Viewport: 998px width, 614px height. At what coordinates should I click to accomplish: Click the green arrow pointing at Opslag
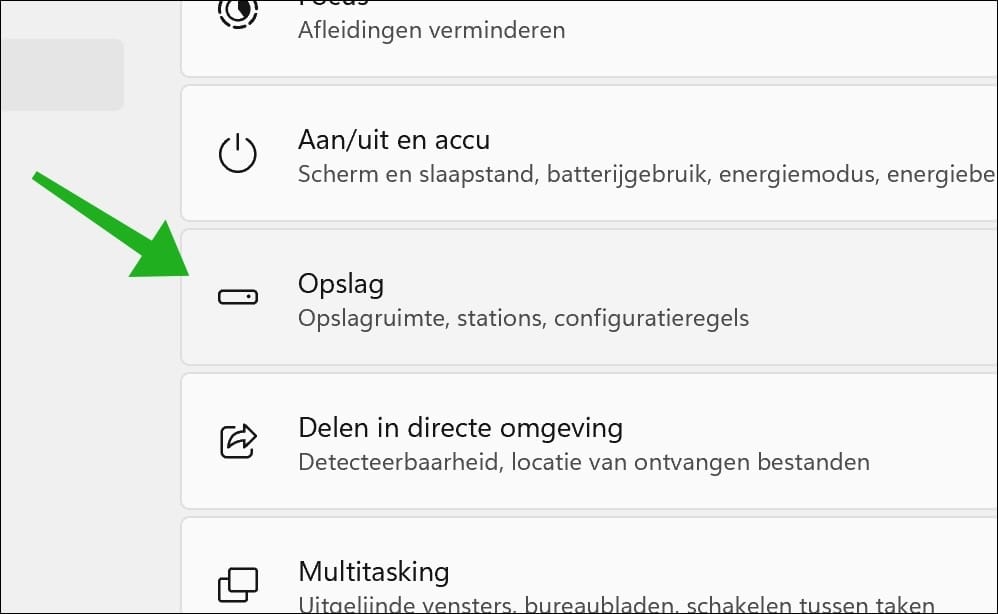(x=110, y=225)
